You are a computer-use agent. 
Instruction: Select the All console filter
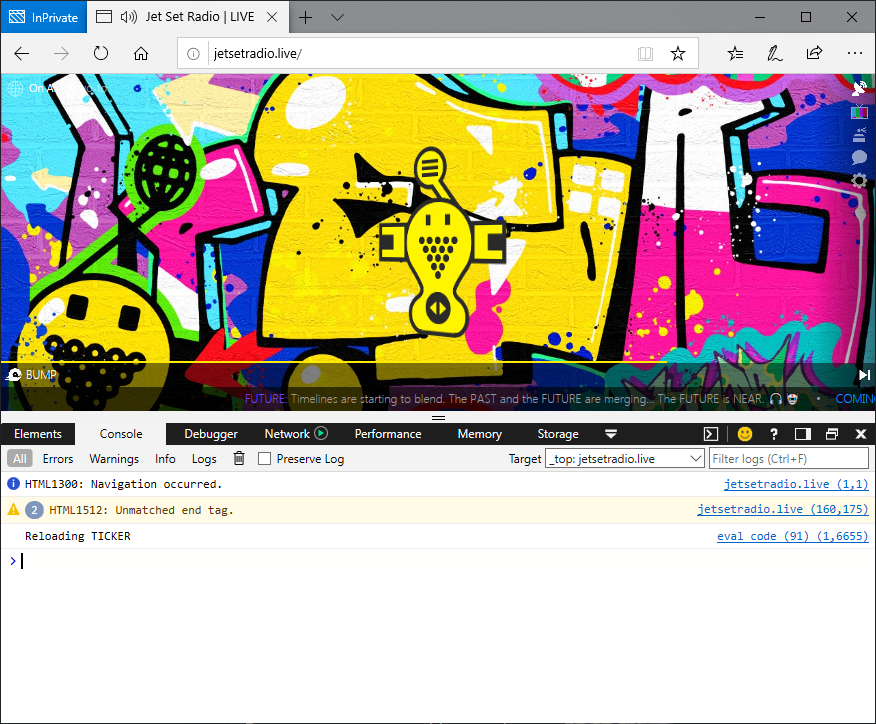20,459
